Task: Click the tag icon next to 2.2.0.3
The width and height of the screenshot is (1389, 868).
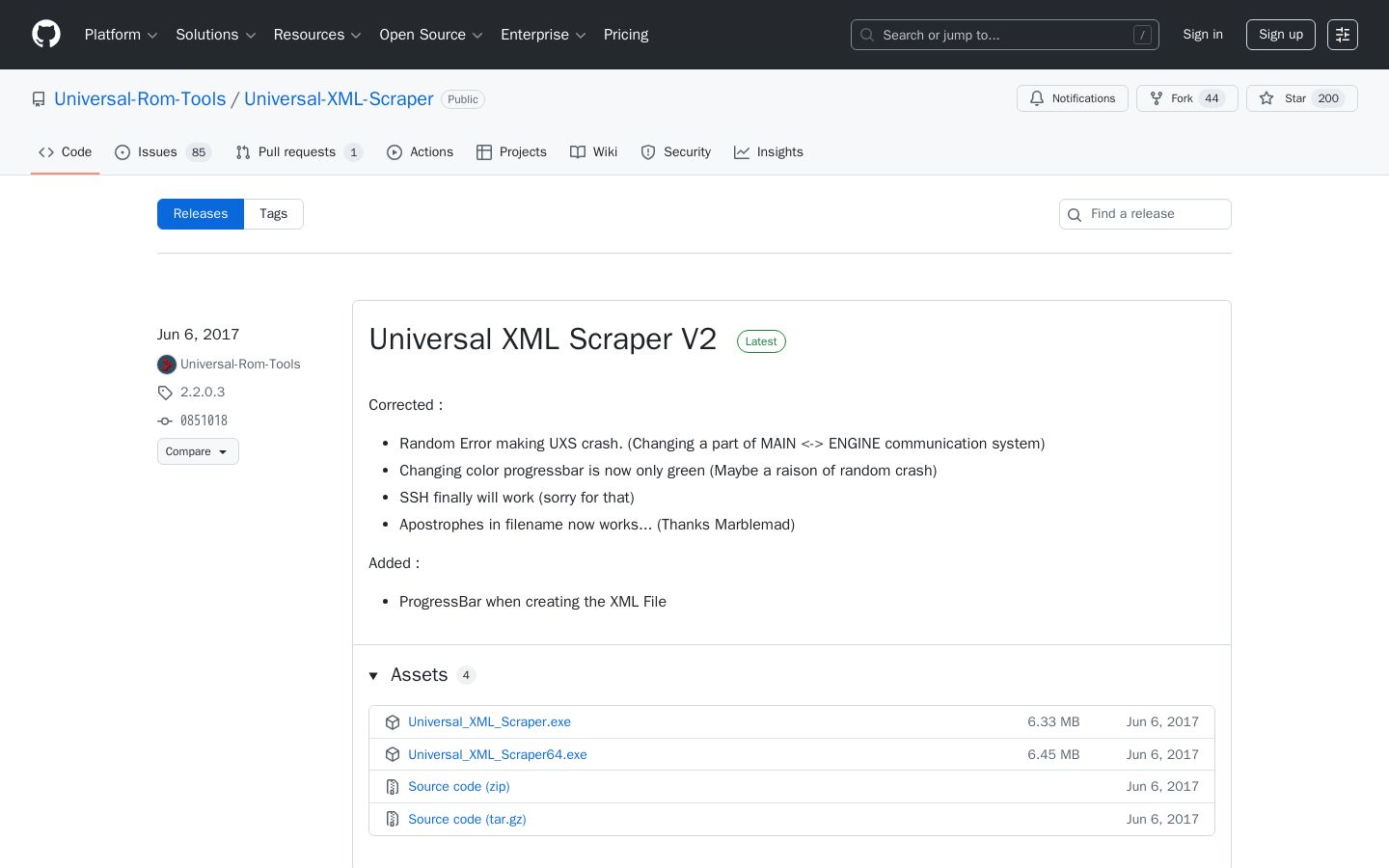Action: pyautogui.click(x=165, y=393)
